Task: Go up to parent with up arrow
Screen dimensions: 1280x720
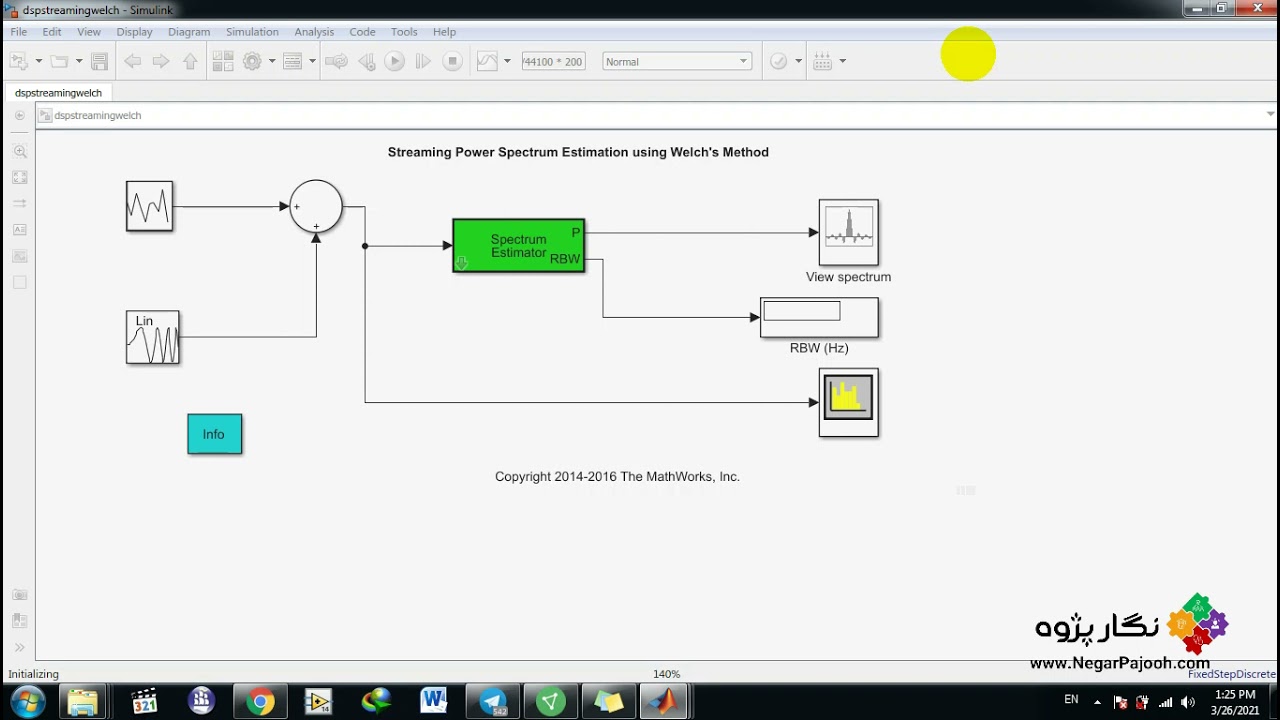Action: [x=190, y=61]
